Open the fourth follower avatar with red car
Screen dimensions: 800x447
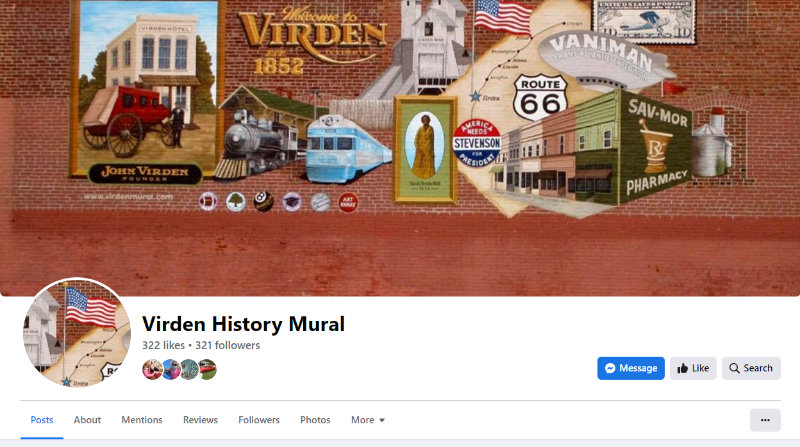pyautogui.click(x=208, y=369)
